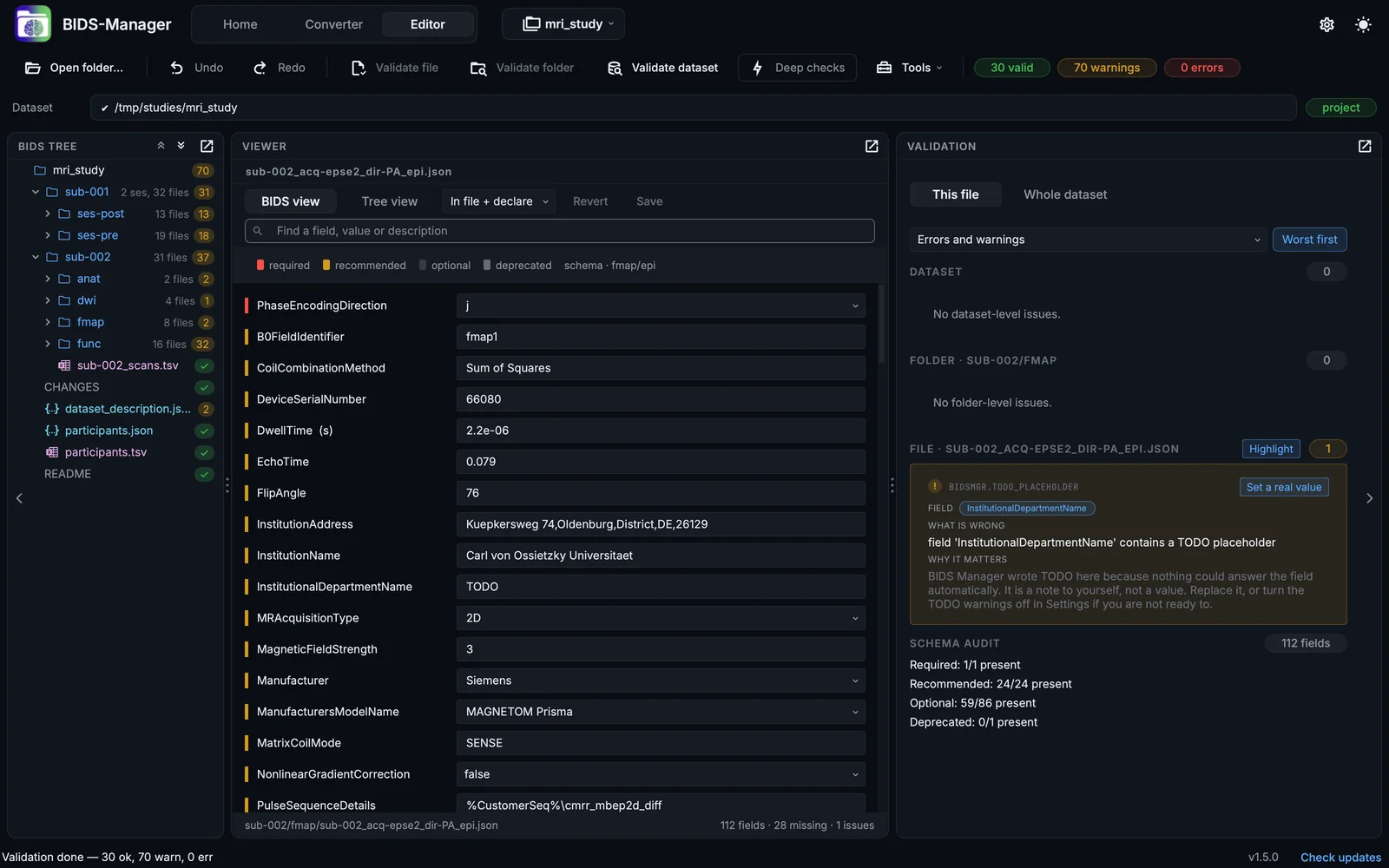Select the sub-002_scans.tsv file
Viewport: 1389px width, 868px height.
point(128,365)
